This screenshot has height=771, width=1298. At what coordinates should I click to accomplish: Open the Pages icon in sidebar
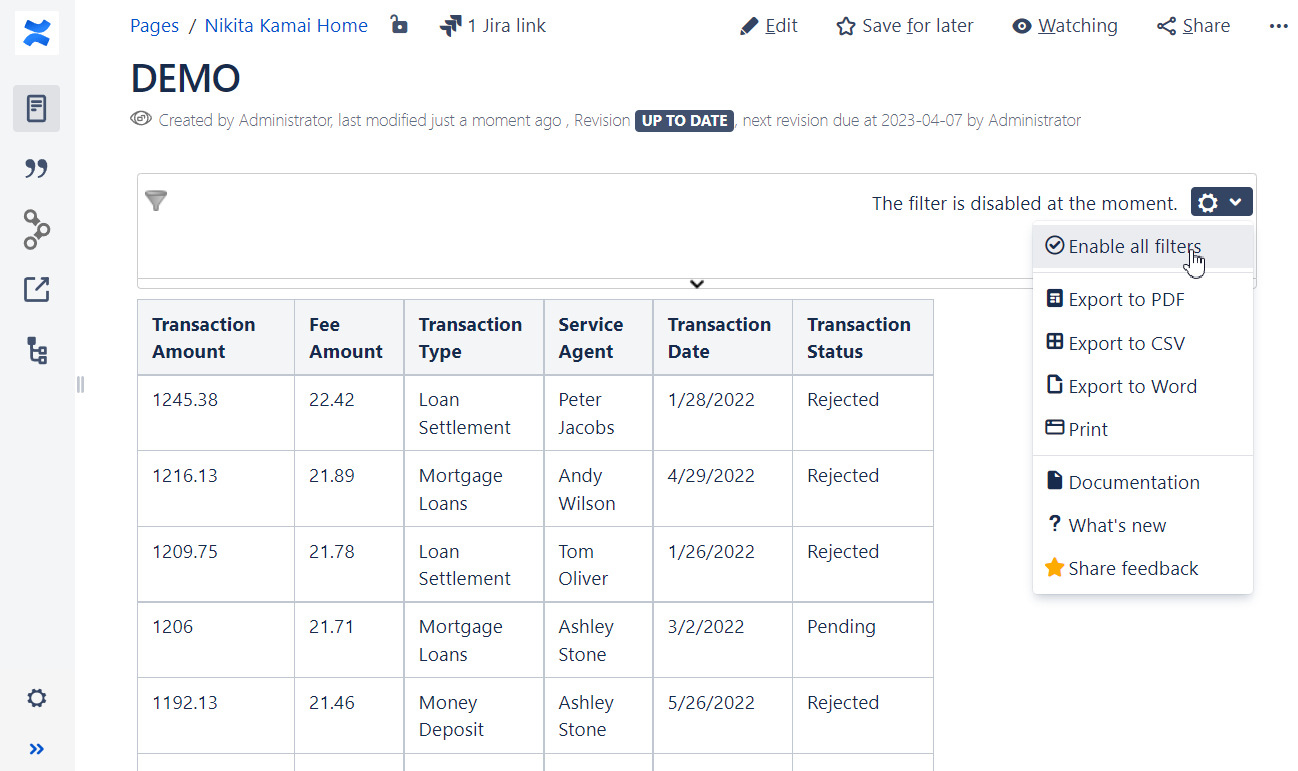(x=37, y=109)
